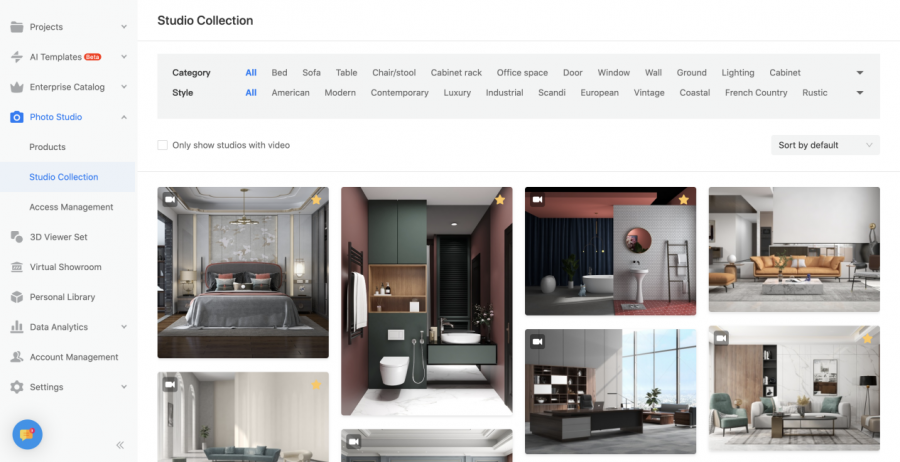Click the Account Management person icon
The height and width of the screenshot is (462, 900).
click(17, 357)
